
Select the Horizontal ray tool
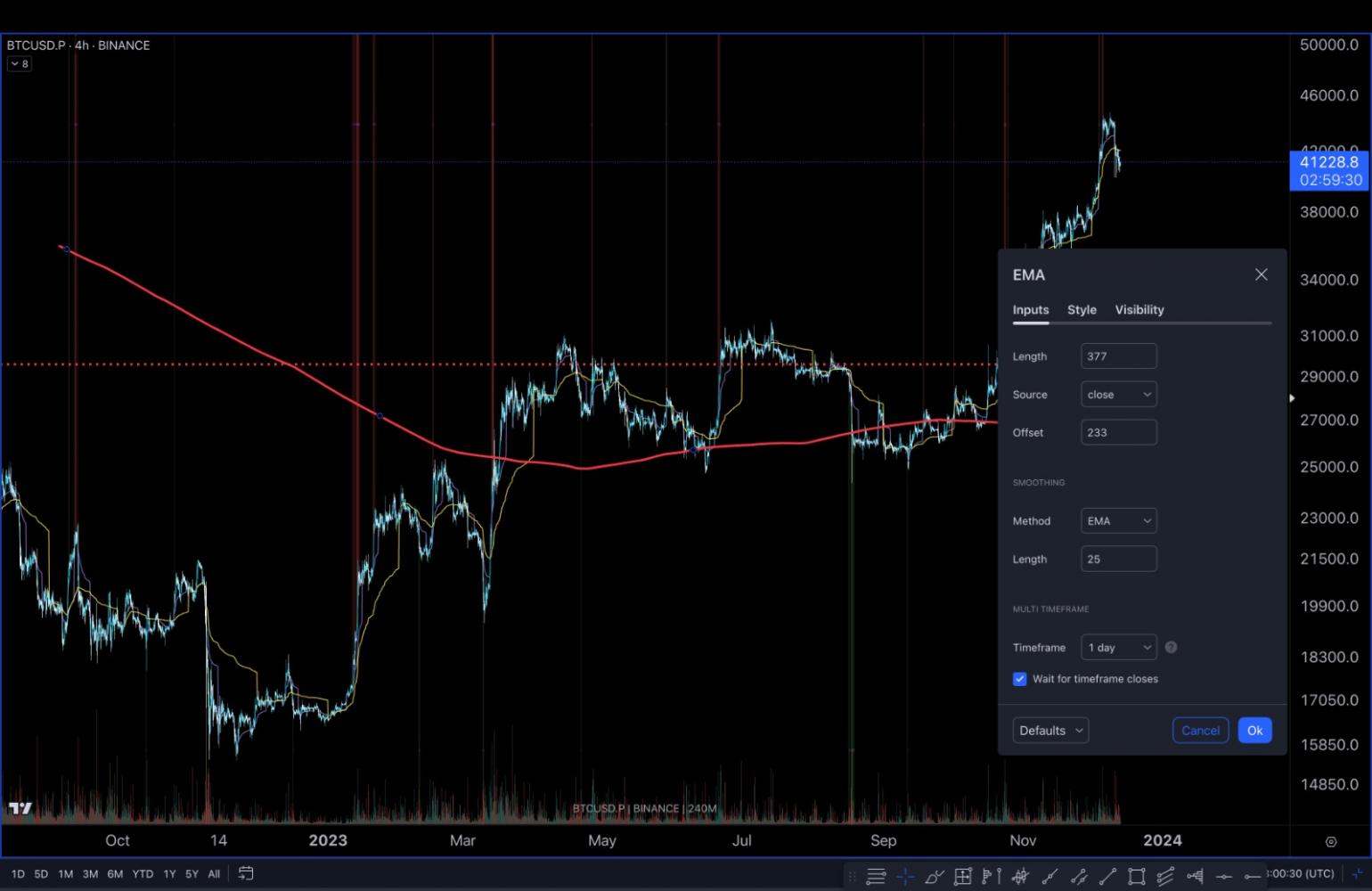pos(1252,877)
